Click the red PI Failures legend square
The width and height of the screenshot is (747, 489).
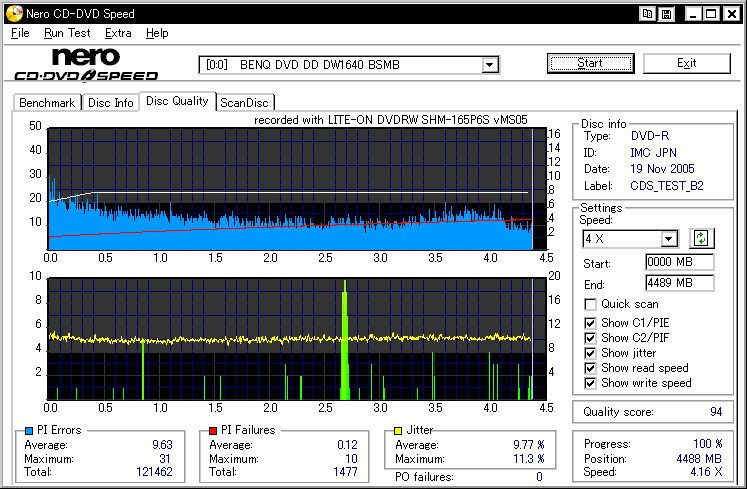click(x=212, y=430)
